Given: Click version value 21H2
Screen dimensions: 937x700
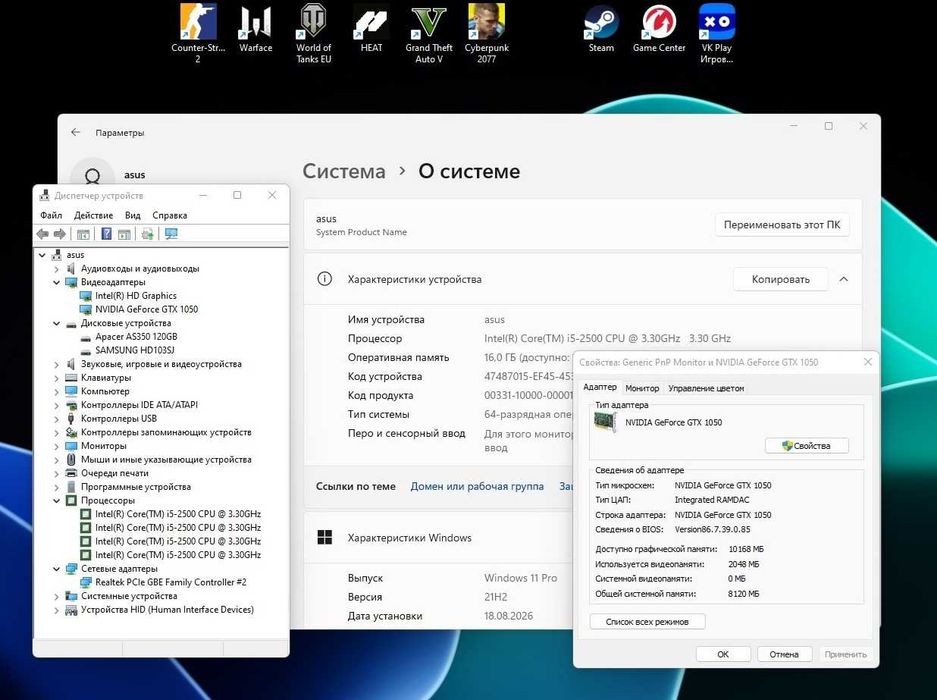Looking at the screenshot, I should pyautogui.click(x=495, y=597).
